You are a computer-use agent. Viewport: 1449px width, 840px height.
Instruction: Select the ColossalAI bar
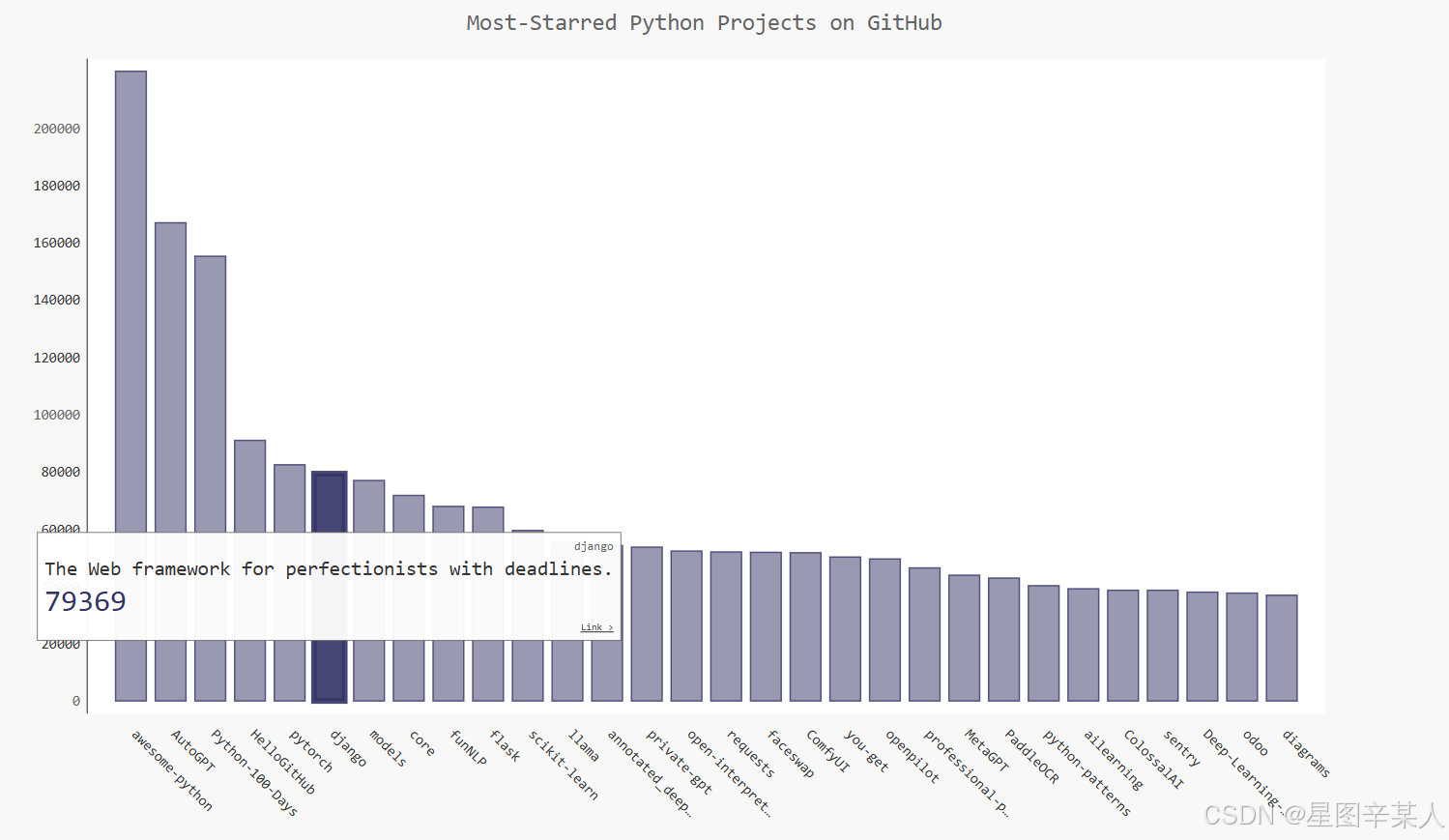[1122, 646]
